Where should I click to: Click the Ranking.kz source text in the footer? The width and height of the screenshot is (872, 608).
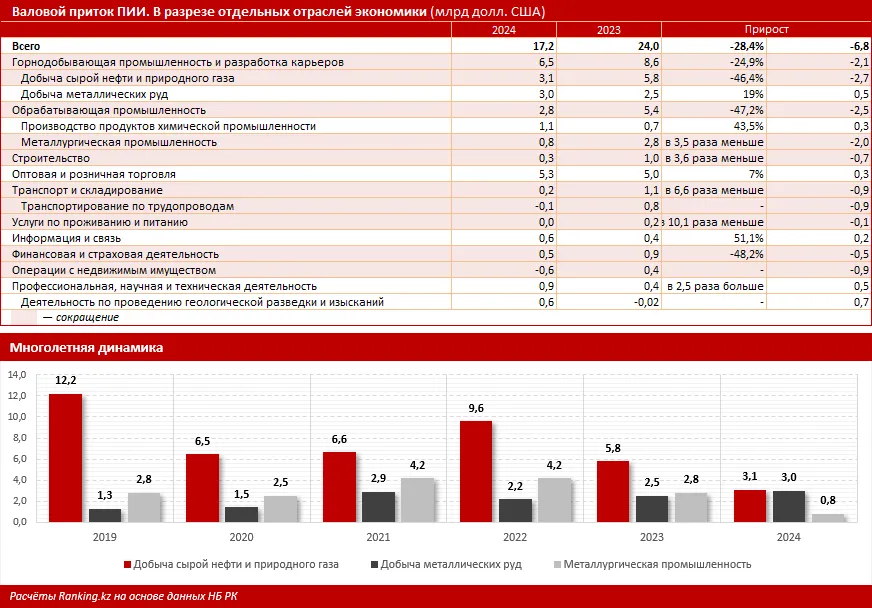point(123,596)
